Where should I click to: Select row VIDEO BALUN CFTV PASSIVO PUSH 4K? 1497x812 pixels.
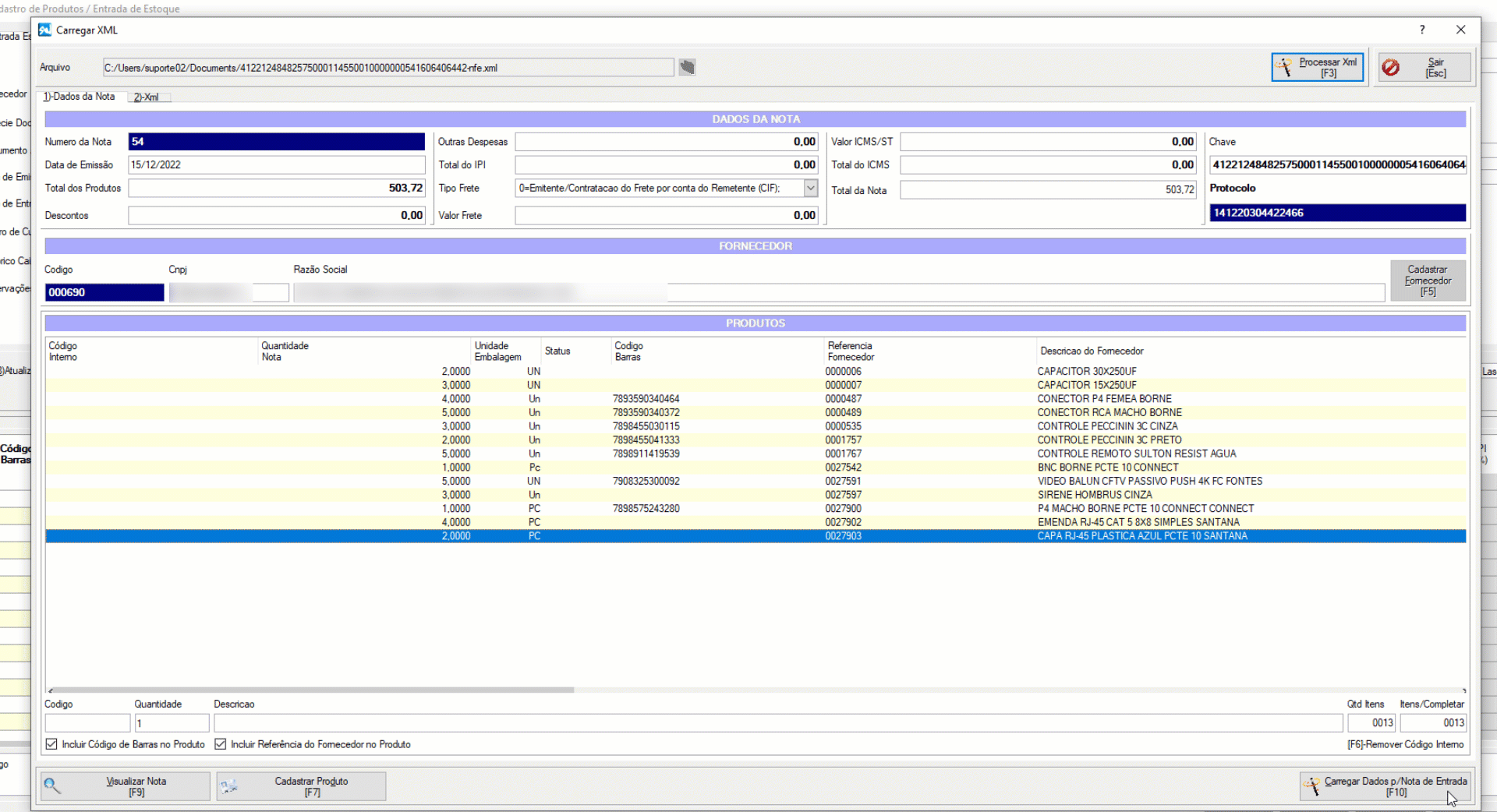(x=756, y=482)
